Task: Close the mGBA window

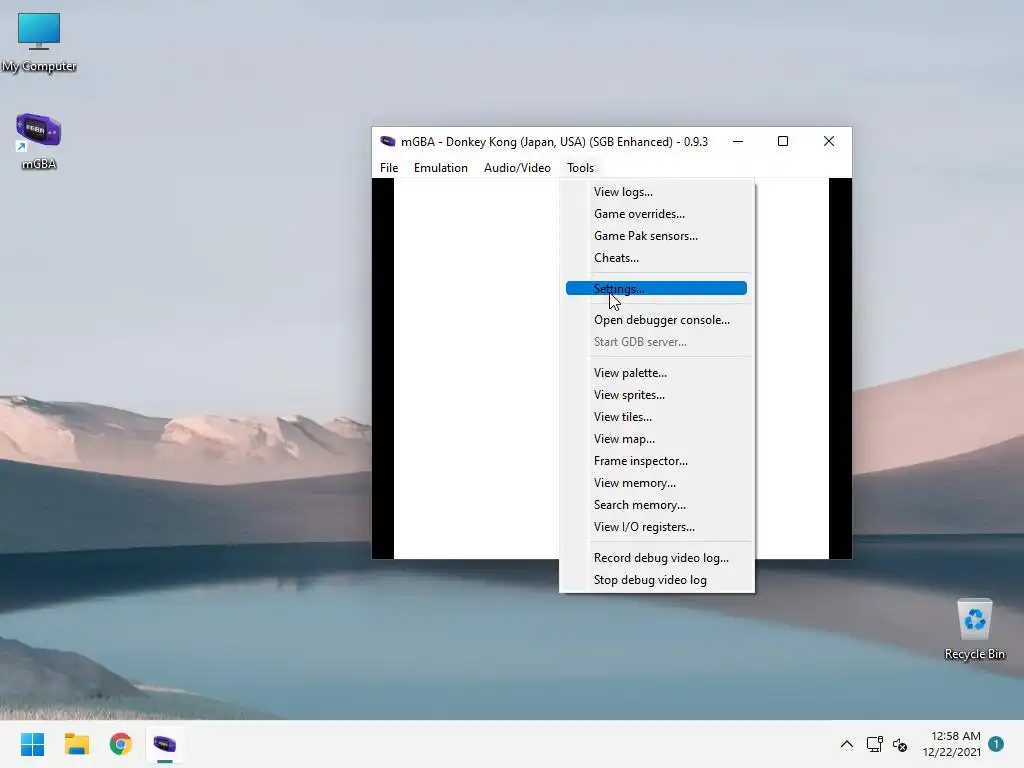Action: coord(829,141)
